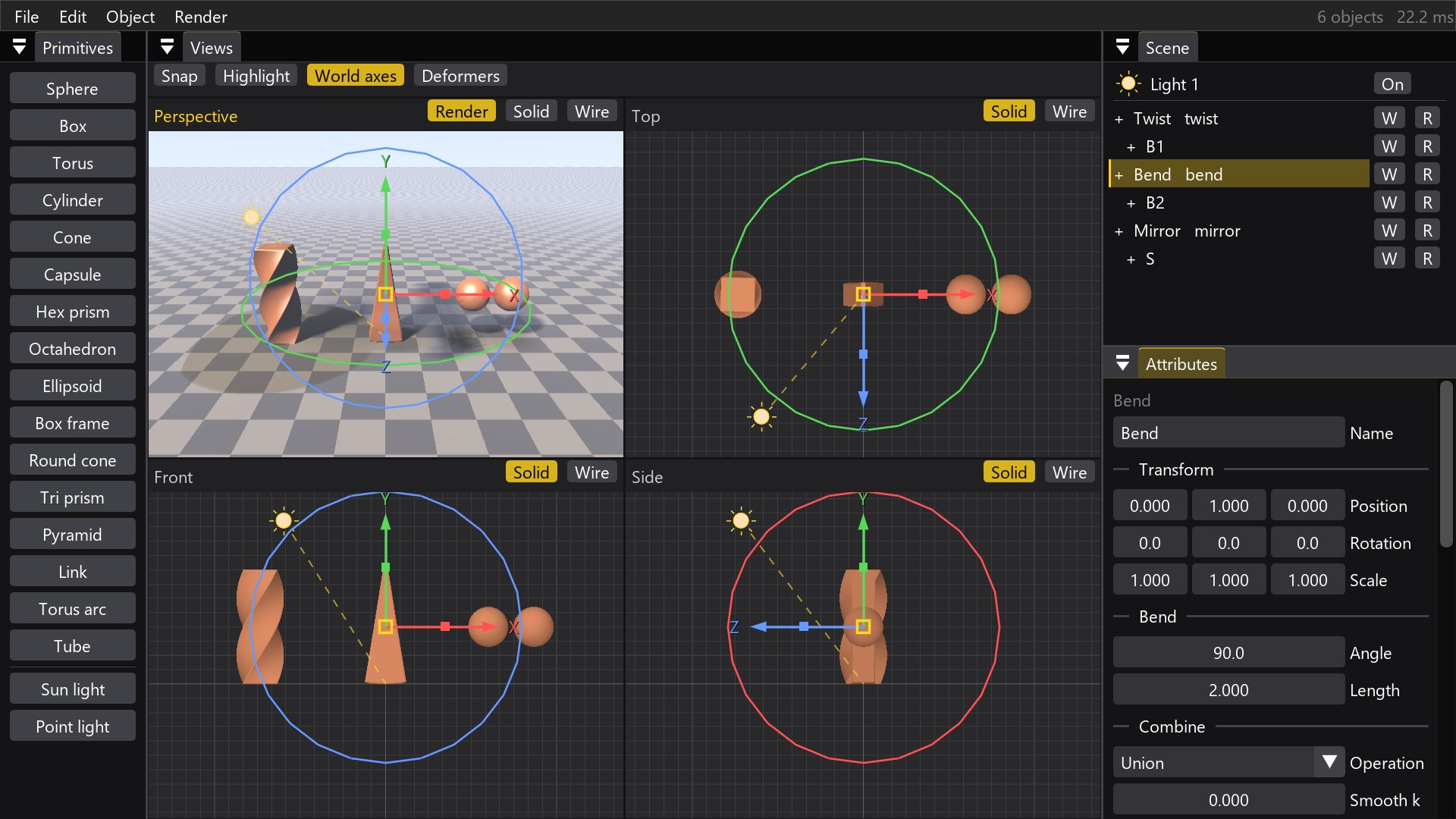Image resolution: width=1456 pixels, height=819 pixels.
Task: Open the Views panel menu icon
Action: coord(168,48)
